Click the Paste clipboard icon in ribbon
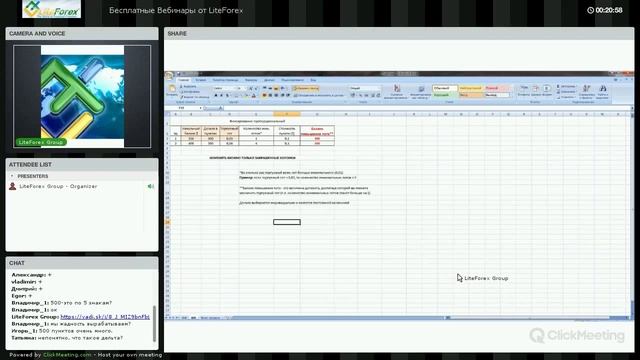This screenshot has height=360, width=640. [172, 89]
